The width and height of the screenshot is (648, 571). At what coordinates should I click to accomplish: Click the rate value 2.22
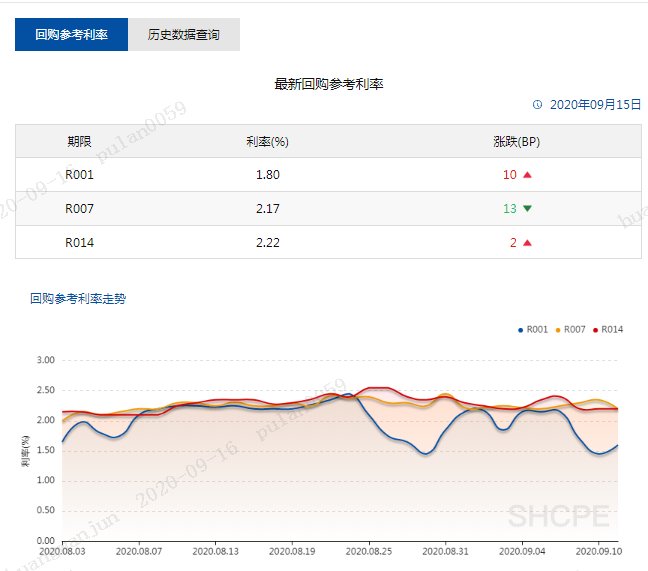click(268, 243)
